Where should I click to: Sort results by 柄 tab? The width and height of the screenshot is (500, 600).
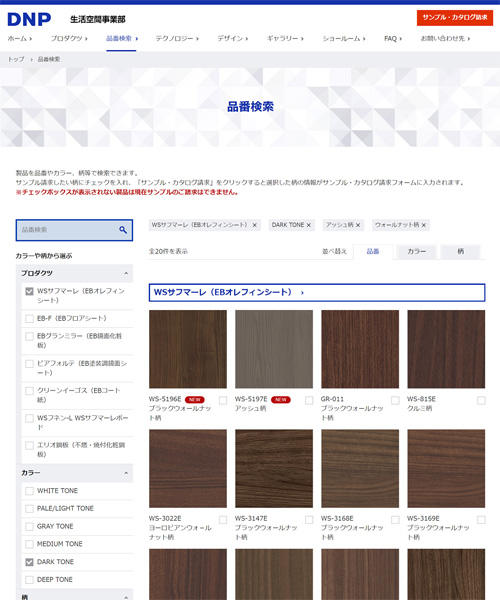coord(460,251)
